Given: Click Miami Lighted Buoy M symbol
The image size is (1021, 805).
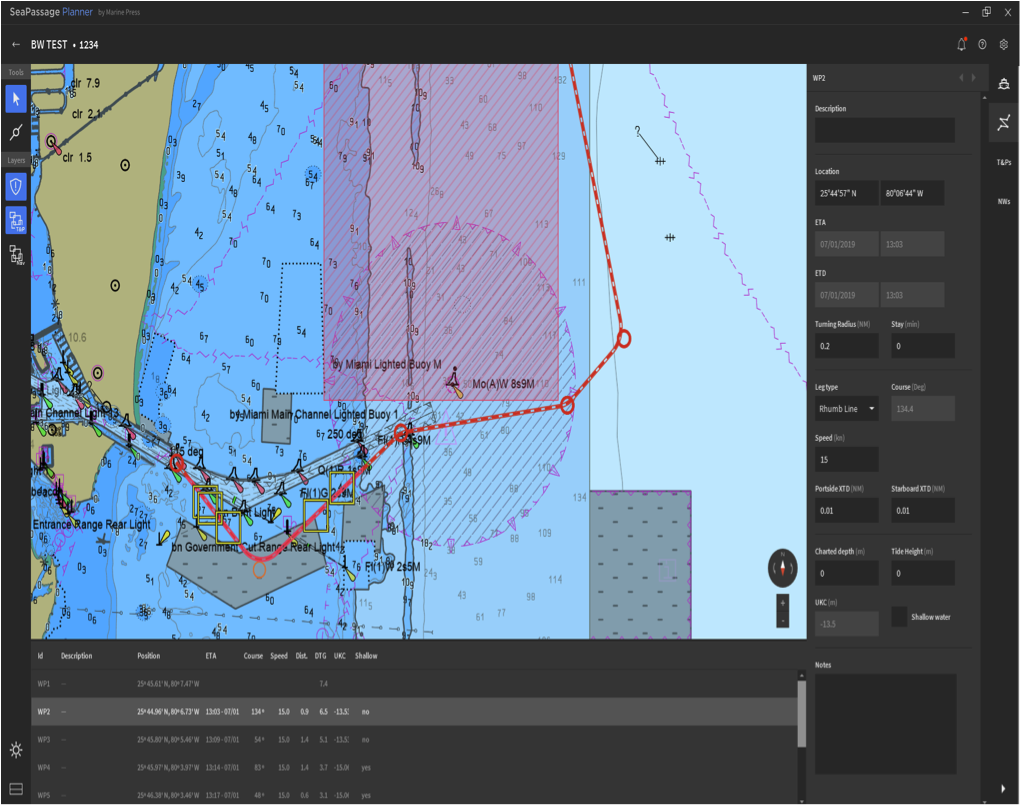Looking at the screenshot, I should click(455, 381).
